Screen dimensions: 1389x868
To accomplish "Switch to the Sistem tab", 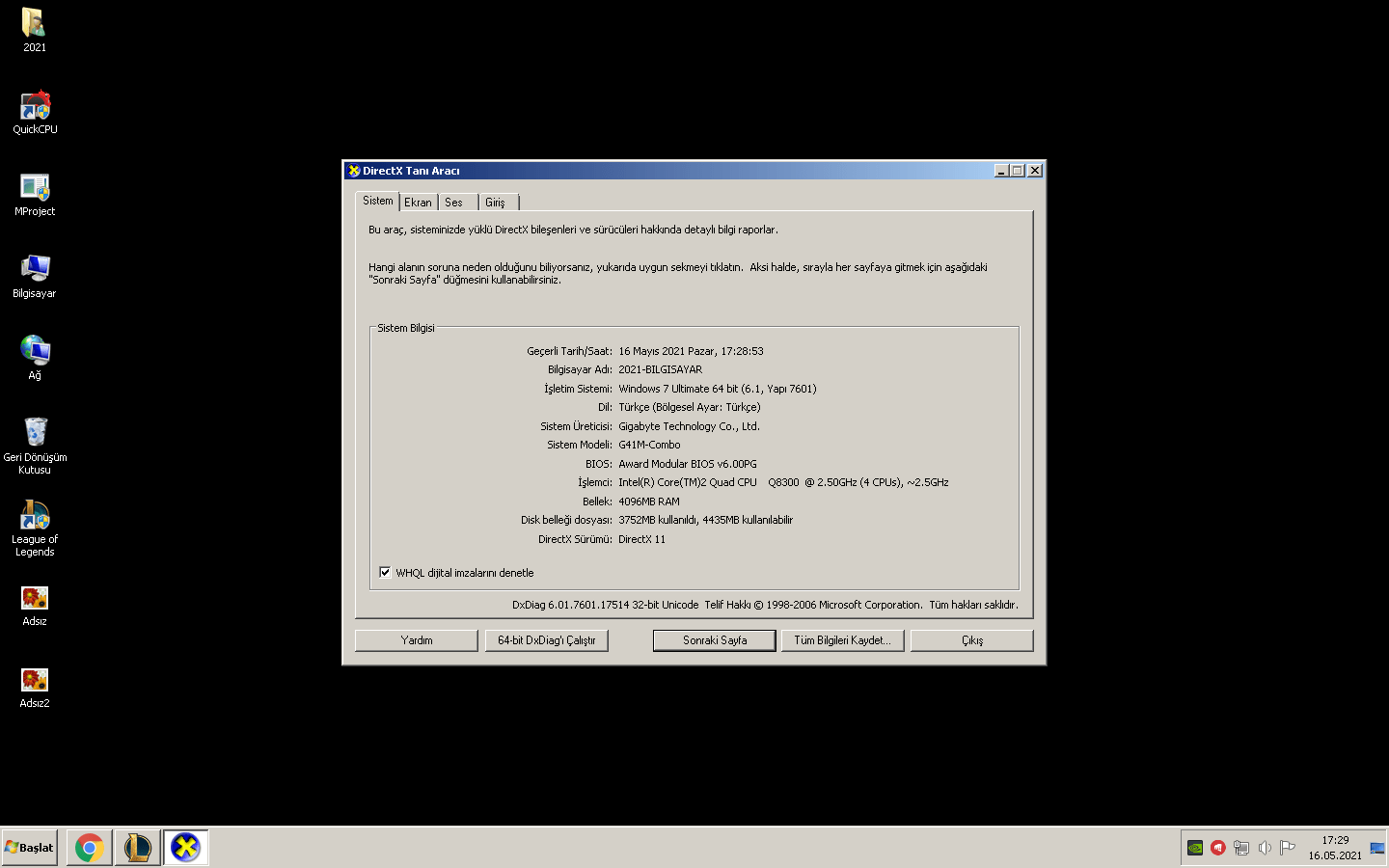I will coord(378,201).
